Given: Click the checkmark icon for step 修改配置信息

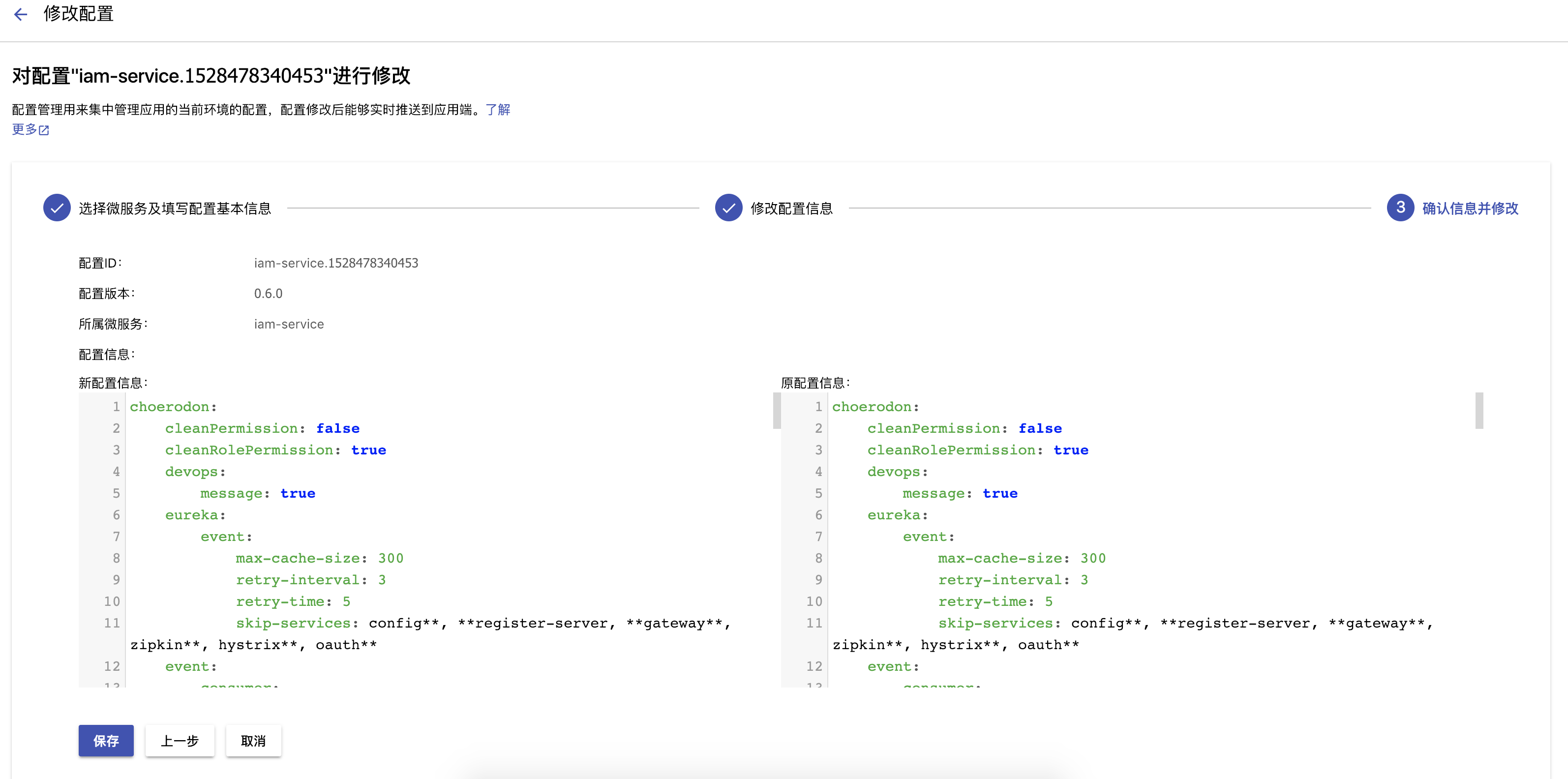Looking at the screenshot, I should click(728, 208).
